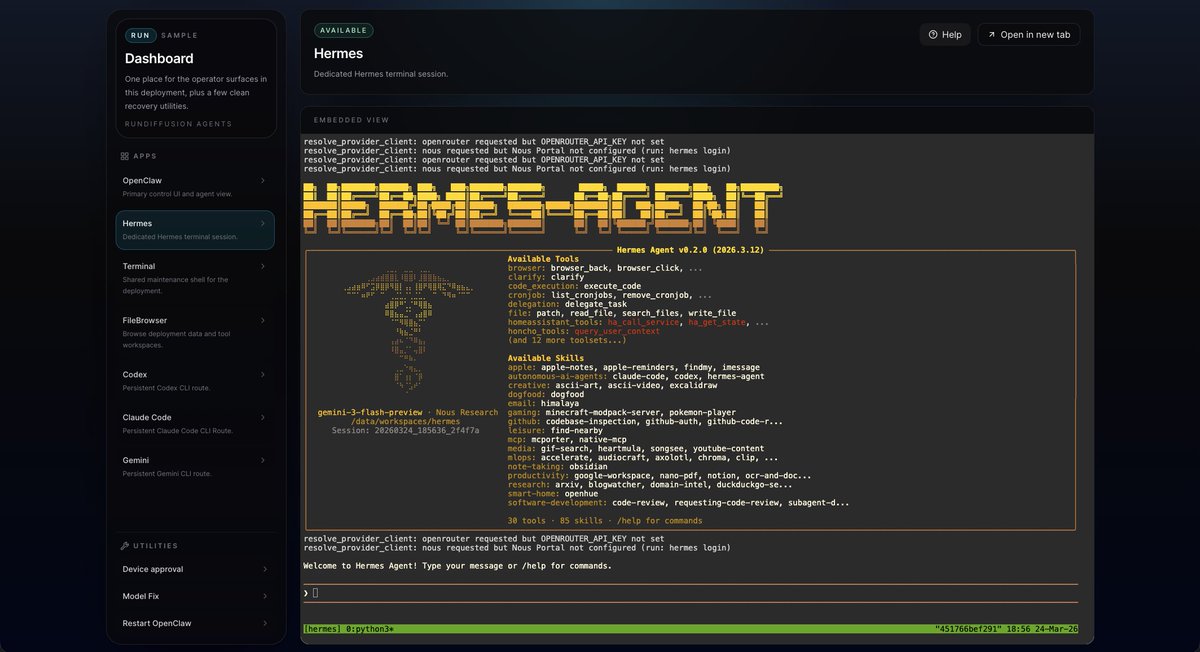Click the leisure: find-nearby line
The height and width of the screenshot is (652, 1200).
tap(555, 430)
